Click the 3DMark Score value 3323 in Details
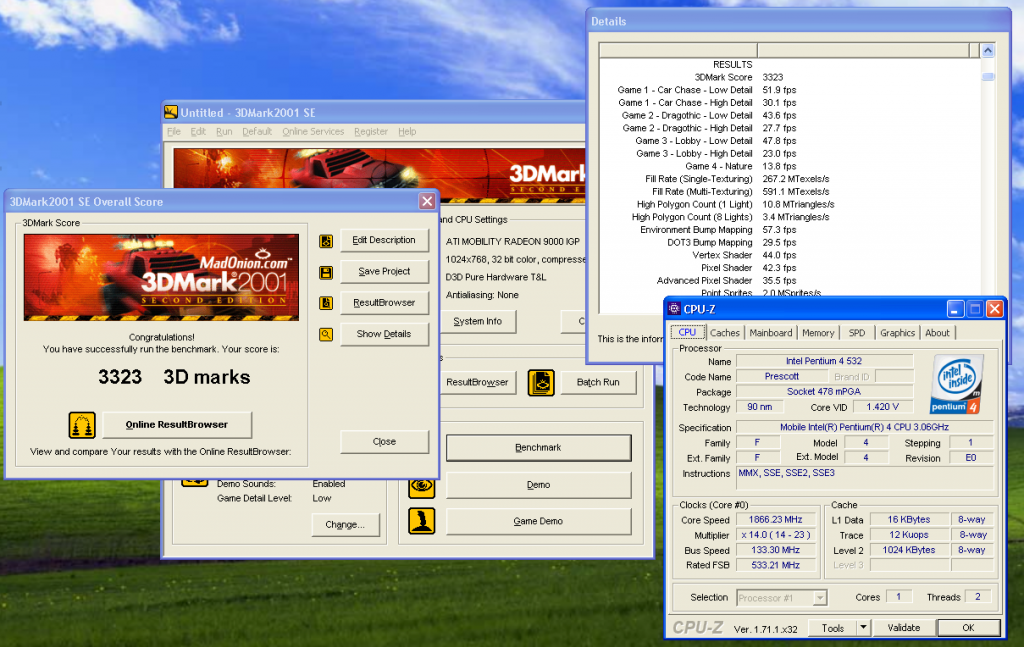The height and width of the screenshot is (647, 1024). point(773,77)
